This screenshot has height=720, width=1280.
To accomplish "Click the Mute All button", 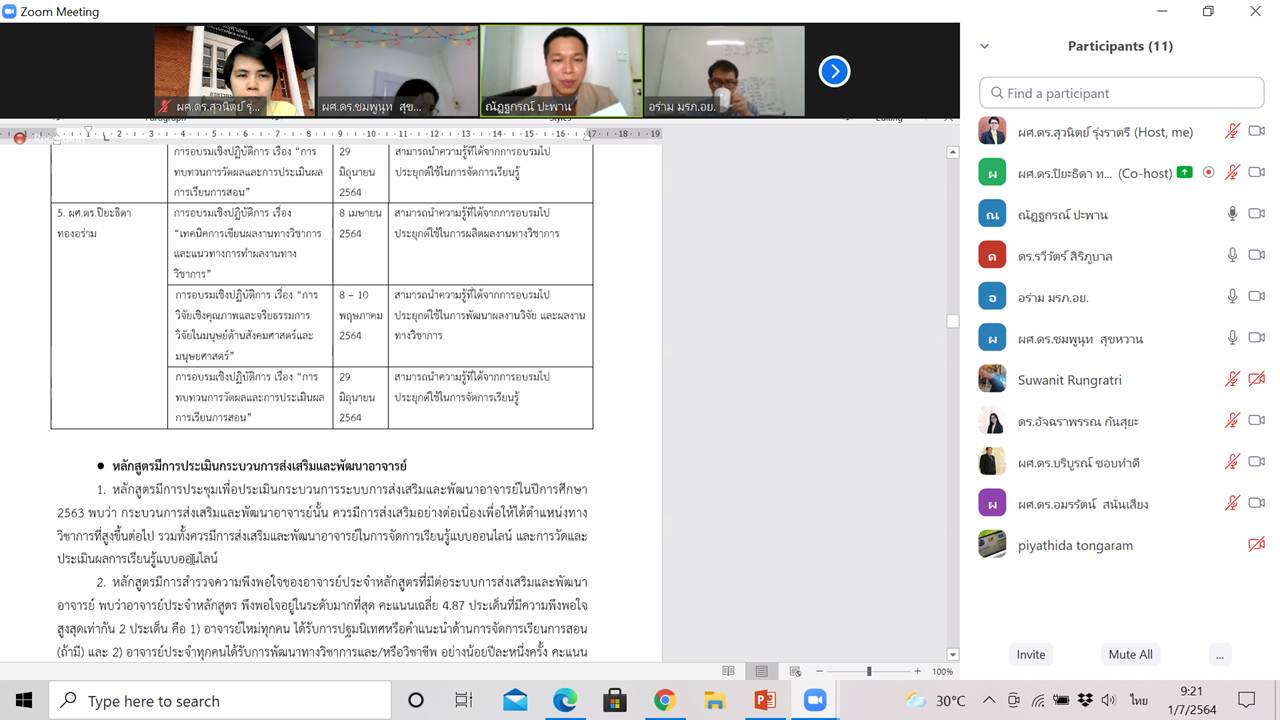I will point(1130,654).
